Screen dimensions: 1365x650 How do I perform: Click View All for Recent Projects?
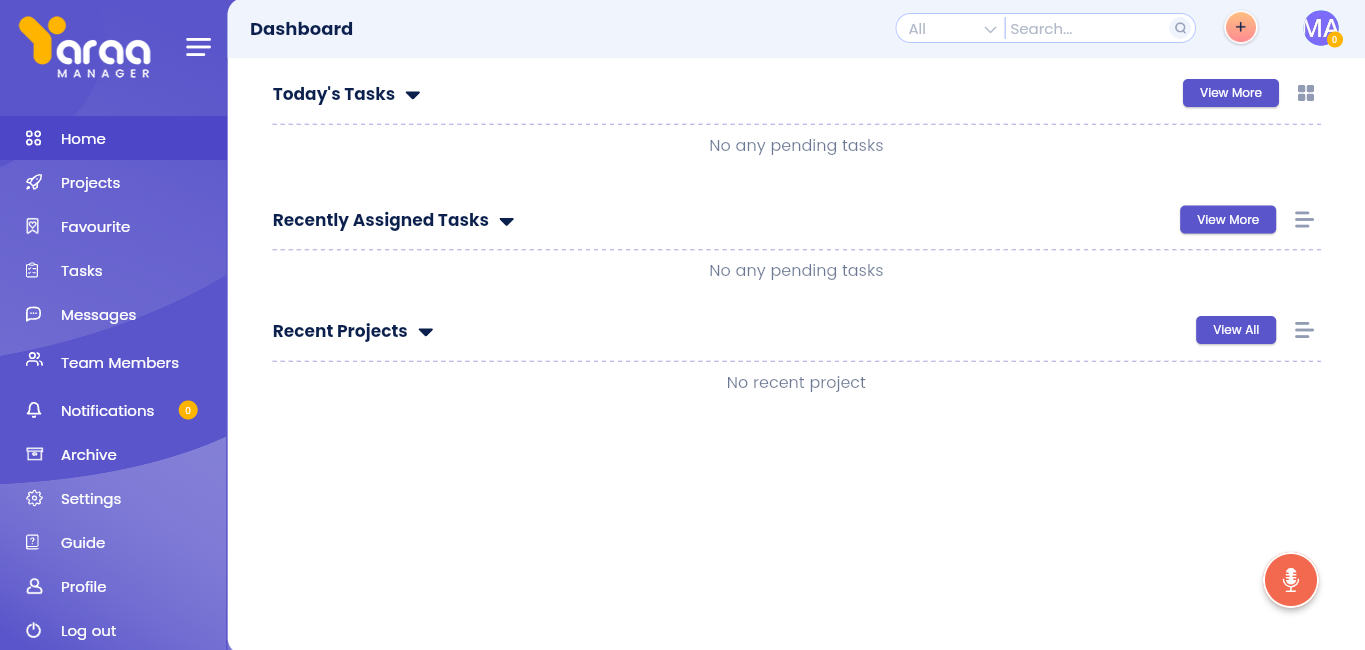pyautogui.click(x=1235, y=330)
